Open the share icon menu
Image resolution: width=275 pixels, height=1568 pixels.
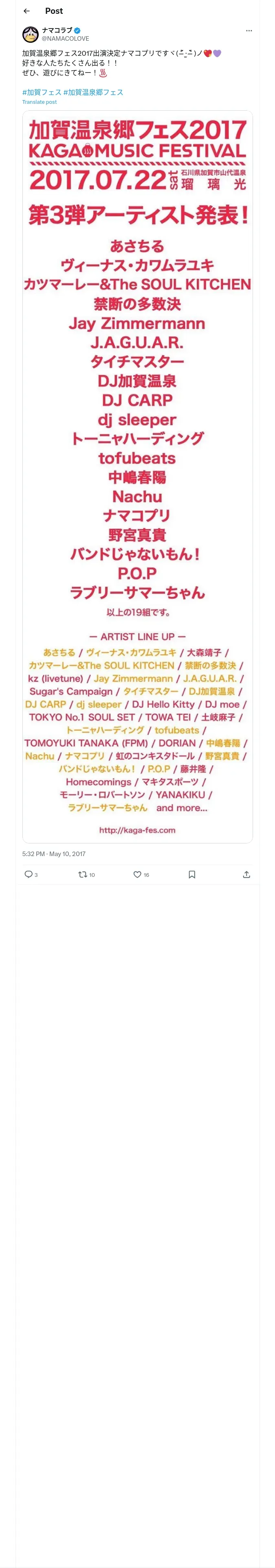click(x=246, y=874)
